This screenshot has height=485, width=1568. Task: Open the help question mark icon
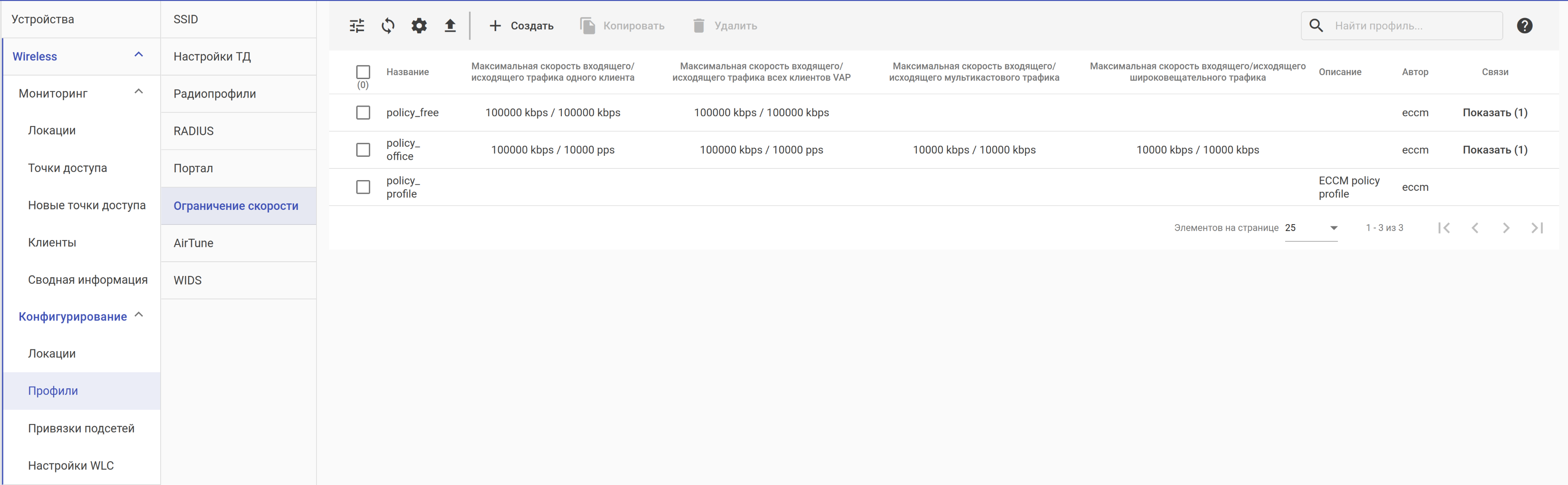pyautogui.click(x=1524, y=25)
